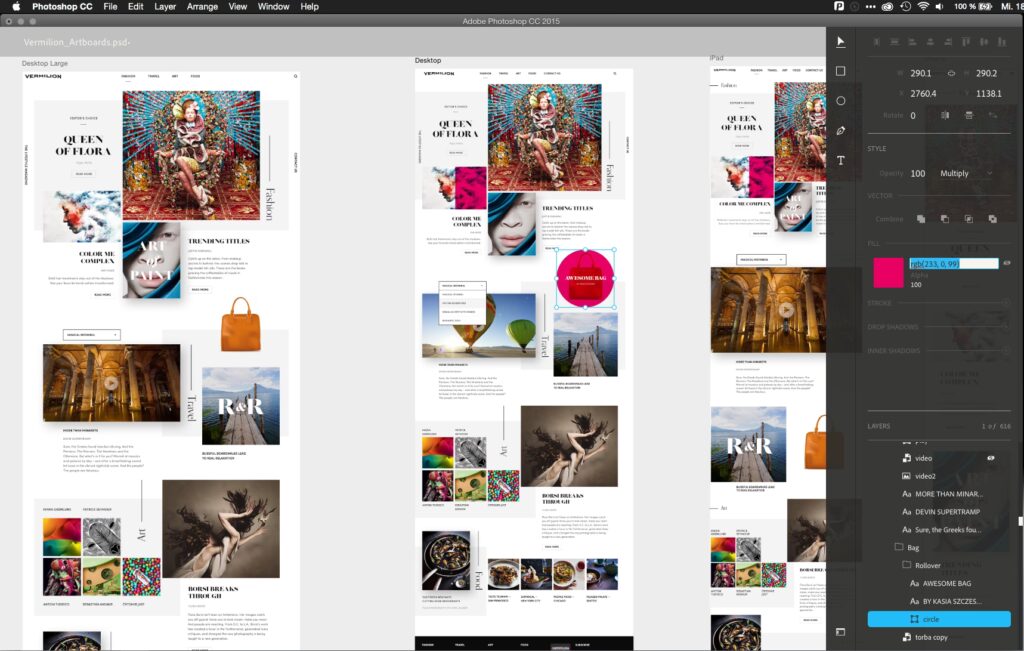Select the Pen tool
The image size is (1024, 651).
tap(840, 131)
